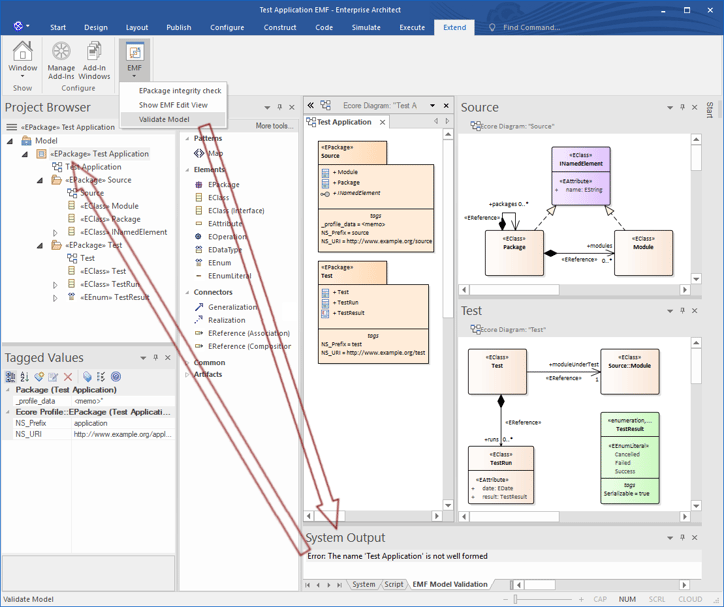The width and height of the screenshot is (724, 607).
Task: Switch to Script output tab
Action: (x=393, y=584)
